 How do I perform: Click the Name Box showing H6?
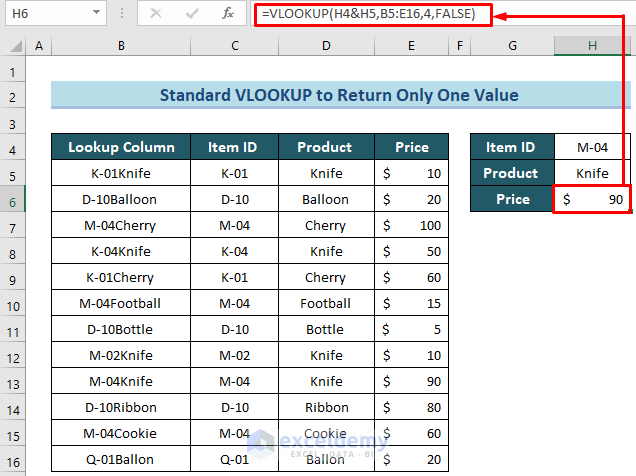pyautogui.click(x=56, y=14)
